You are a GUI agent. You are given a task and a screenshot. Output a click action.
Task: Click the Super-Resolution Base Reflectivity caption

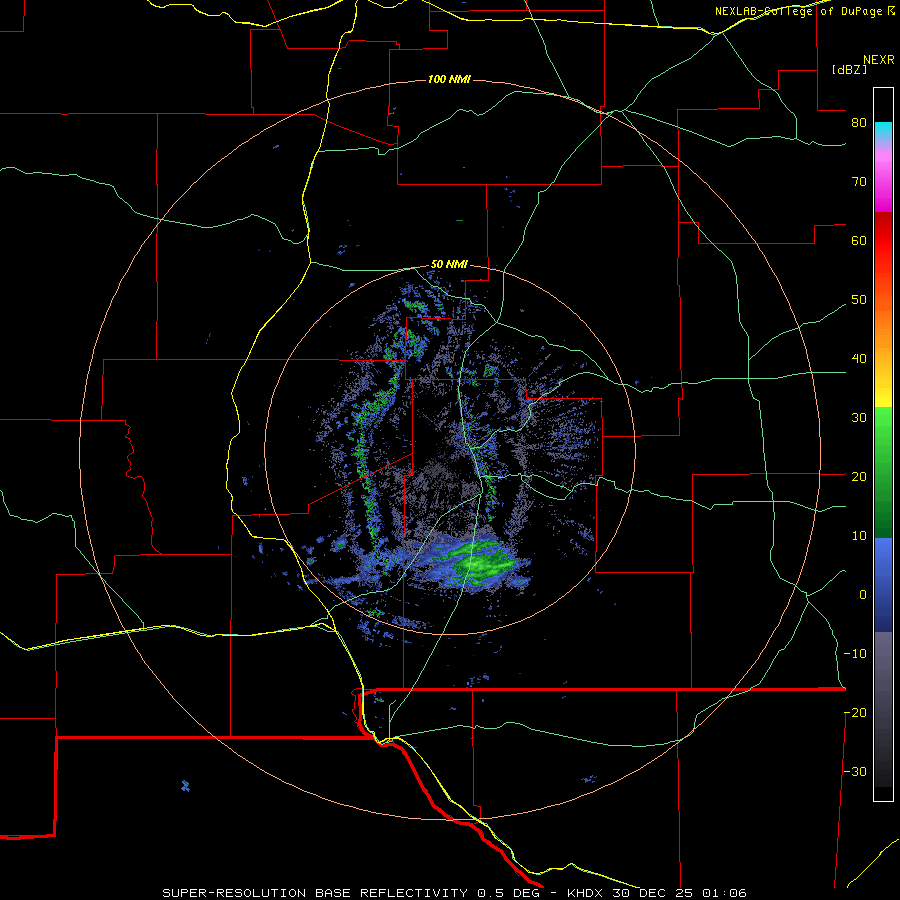click(x=455, y=893)
